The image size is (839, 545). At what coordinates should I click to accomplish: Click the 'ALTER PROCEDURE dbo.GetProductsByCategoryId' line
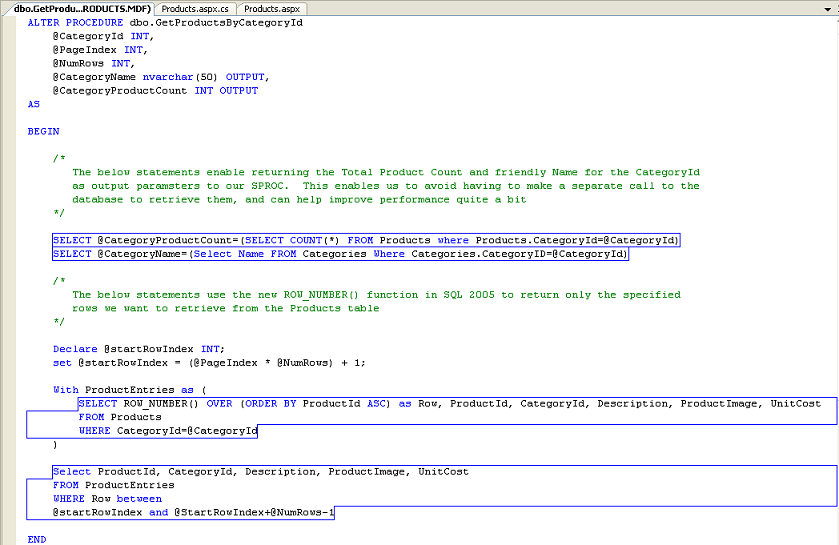click(x=165, y=22)
